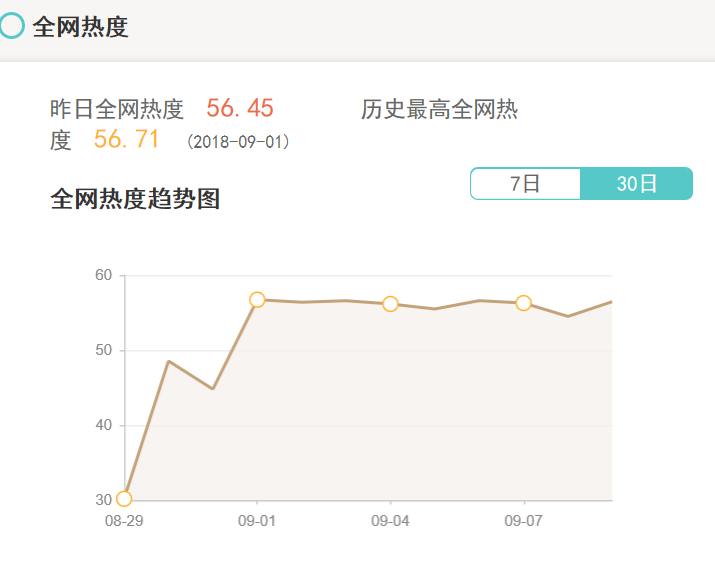Viewport: 715px width, 575px height.
Task: Click the 历史最高全网热 label
Action: point(439,110)
